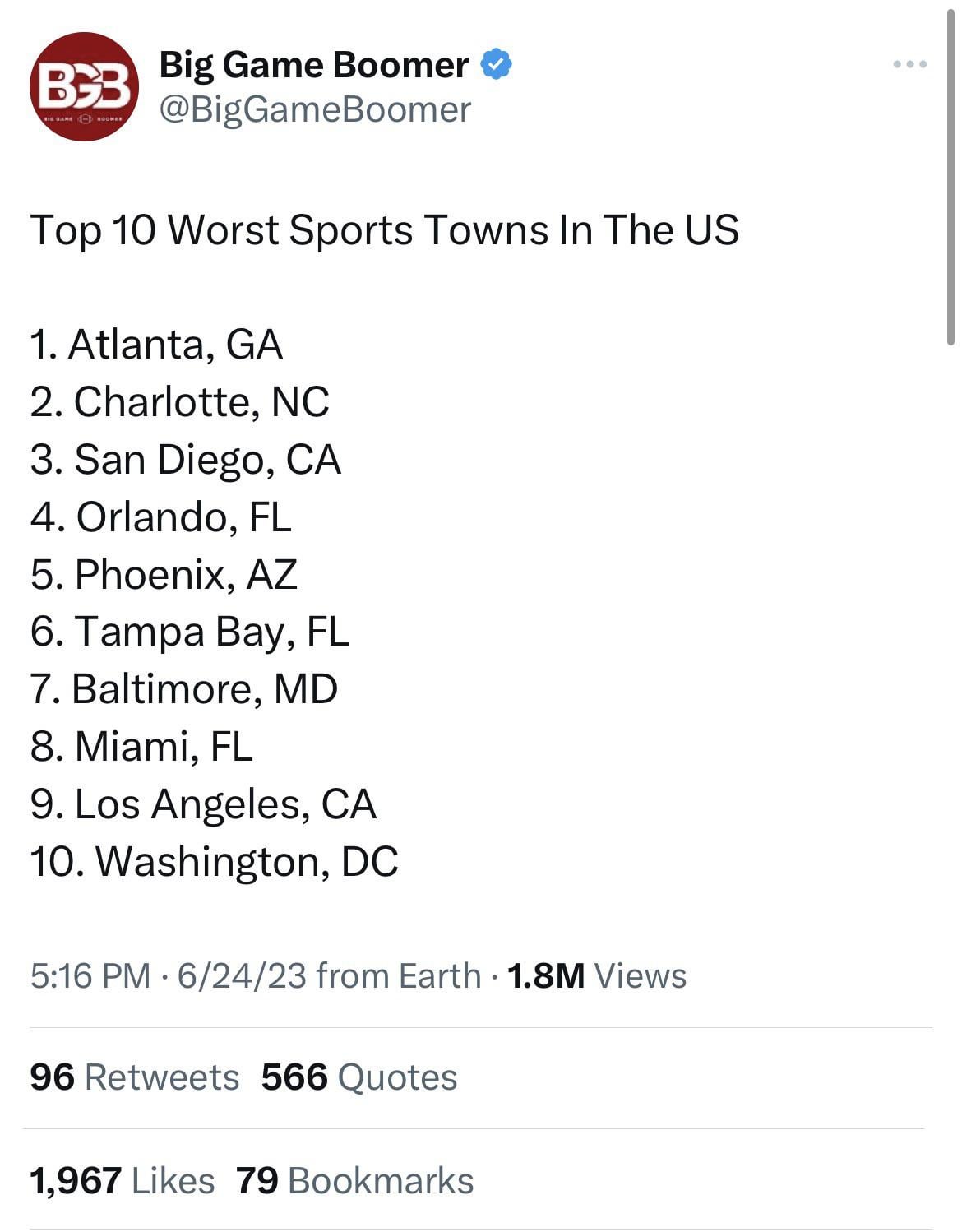962x1232 pixels.
Task: Open the three-dots more options menu
Action: 911,64
